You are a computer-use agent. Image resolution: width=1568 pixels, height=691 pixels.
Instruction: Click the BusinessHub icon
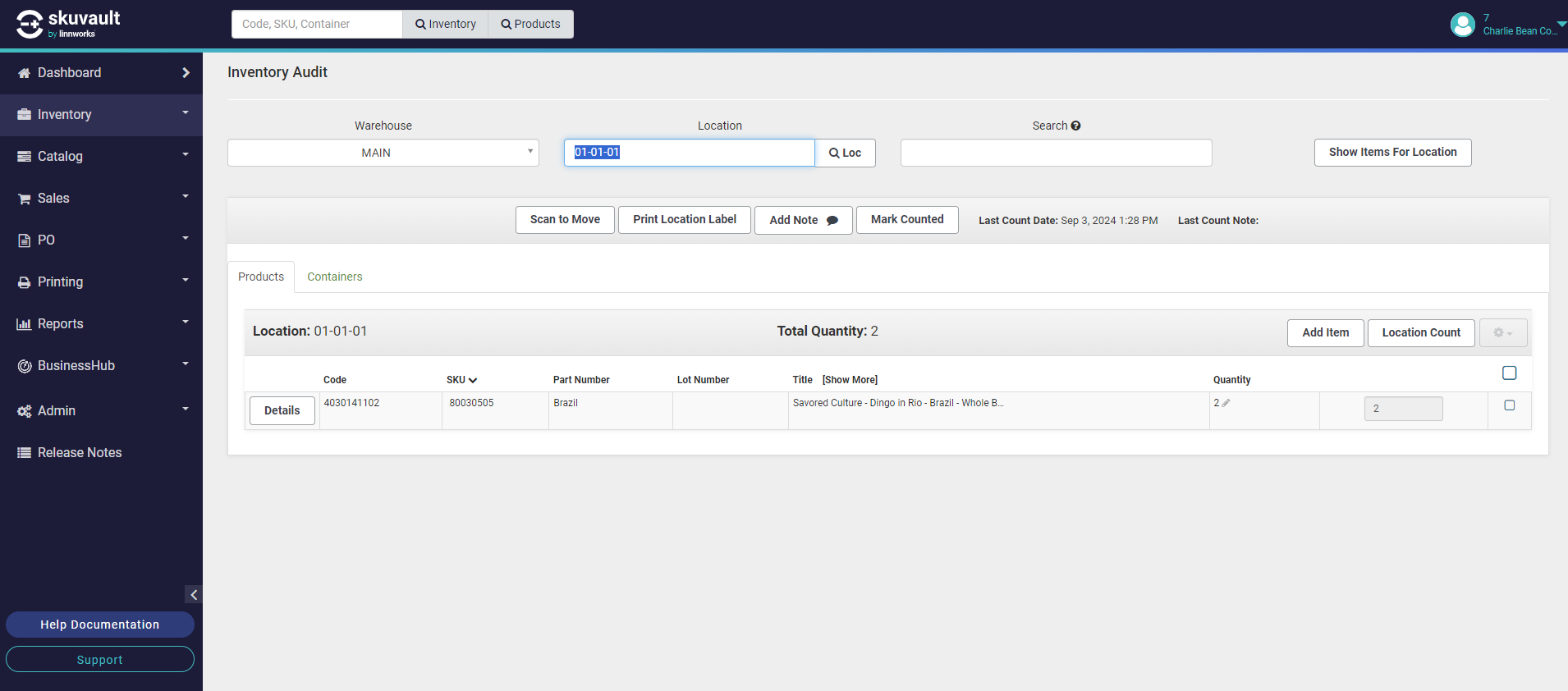point(24,366)
